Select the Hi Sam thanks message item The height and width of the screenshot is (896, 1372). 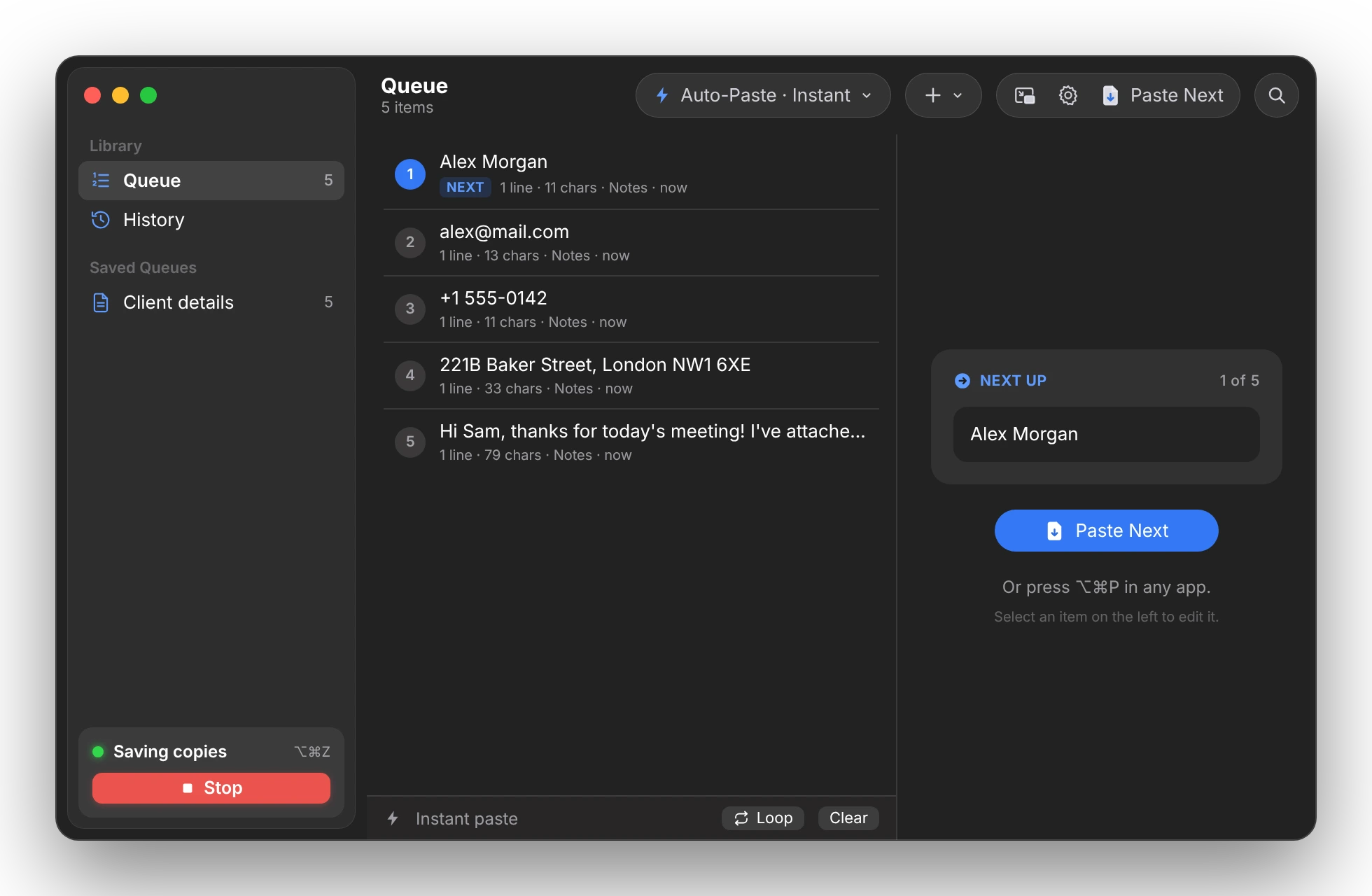tap(631, 442)
